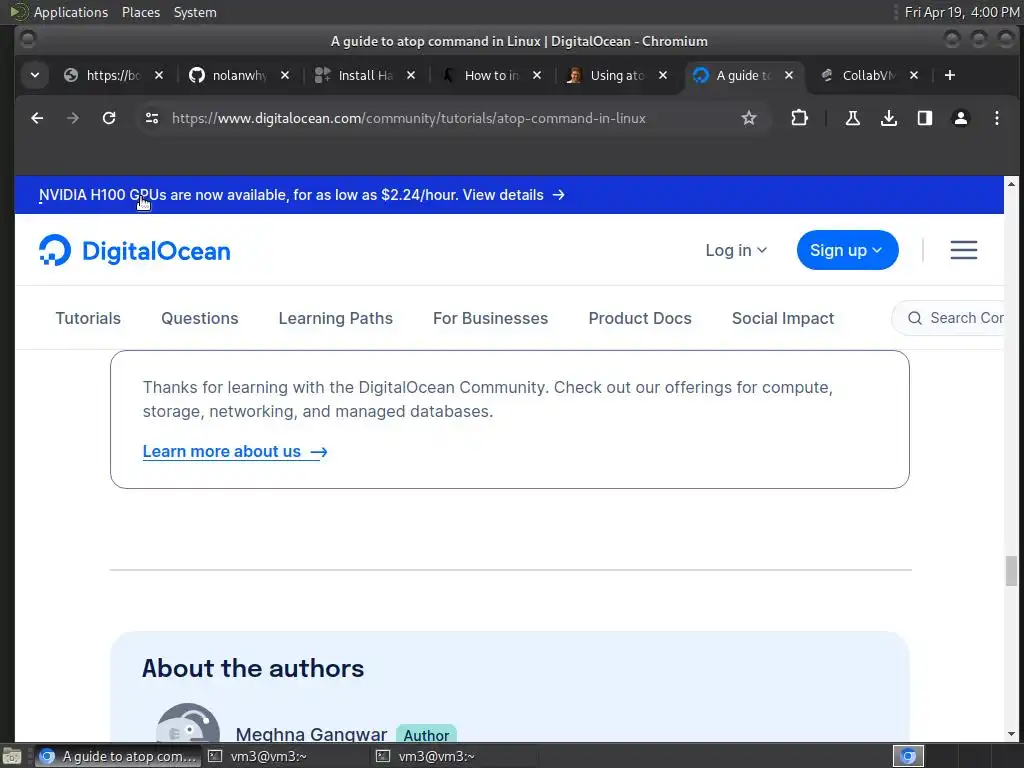The image size is (1024, 768).
Task: Switch to the nolanwhy GitHub tab
Action: point(229,75)
